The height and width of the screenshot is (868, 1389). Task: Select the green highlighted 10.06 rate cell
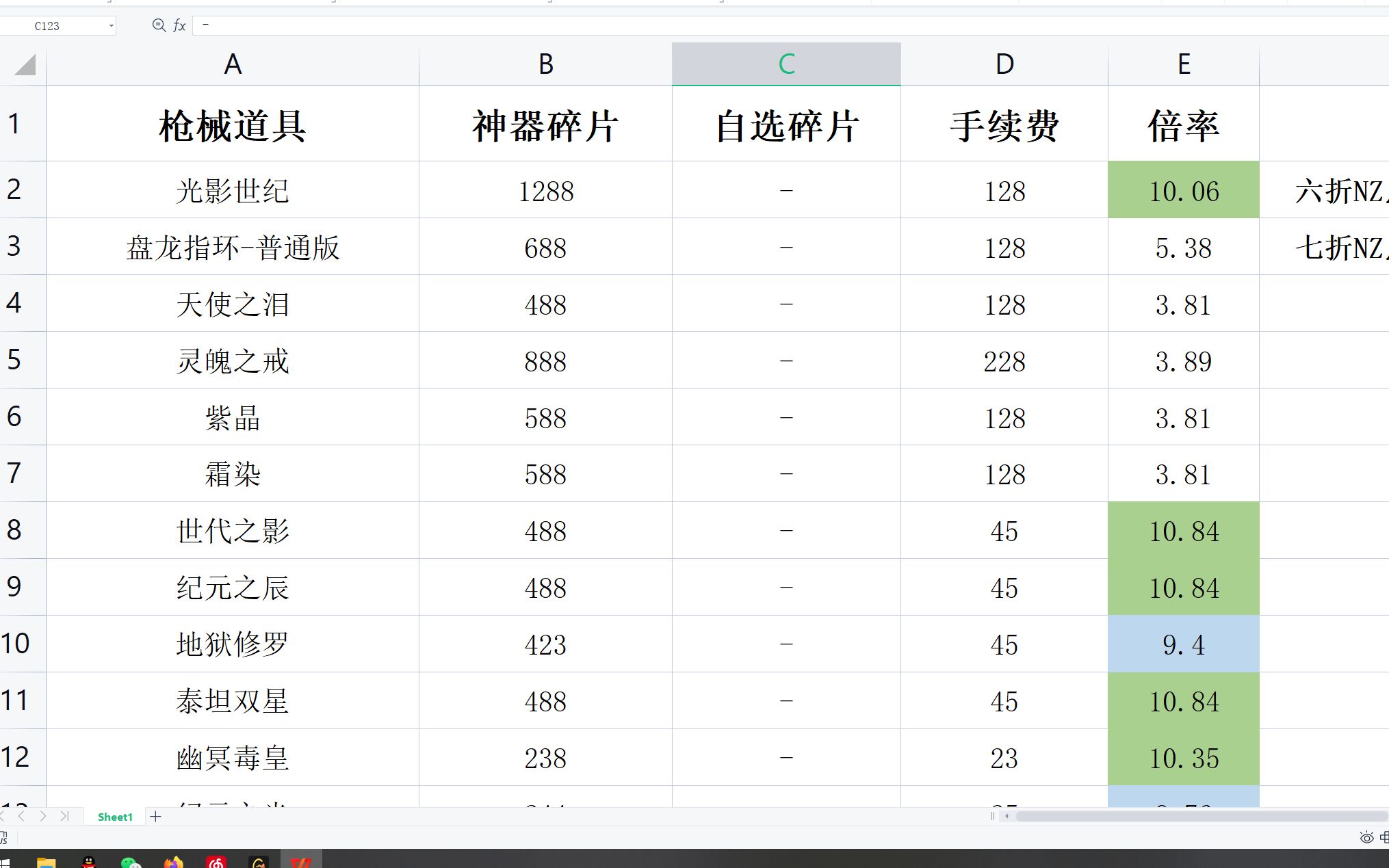point(1183,191)
